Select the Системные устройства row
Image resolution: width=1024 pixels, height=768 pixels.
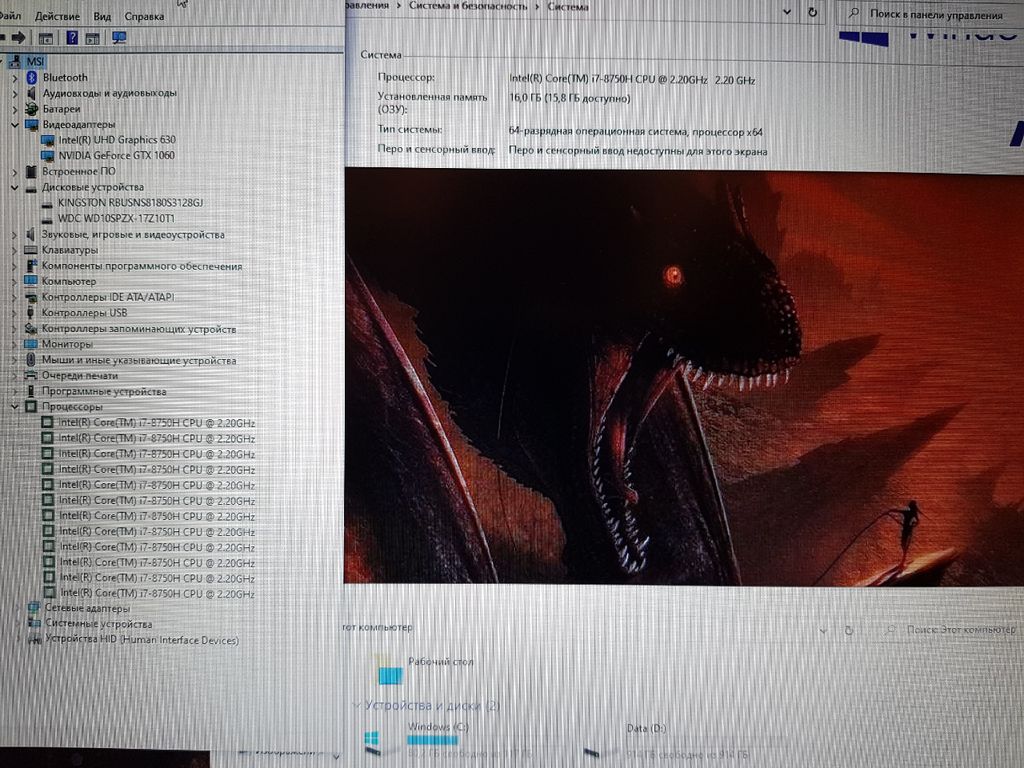[x=98, y=624]
